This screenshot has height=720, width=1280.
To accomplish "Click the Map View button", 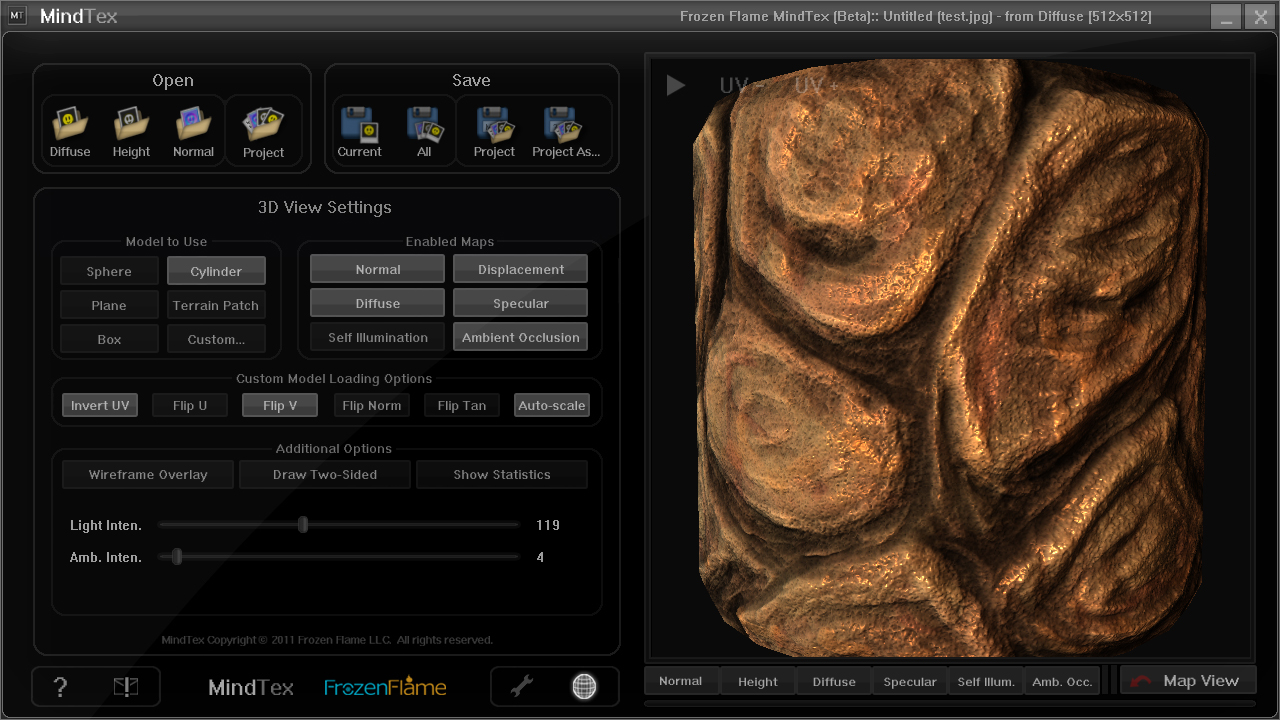I will pos(1187,681).
